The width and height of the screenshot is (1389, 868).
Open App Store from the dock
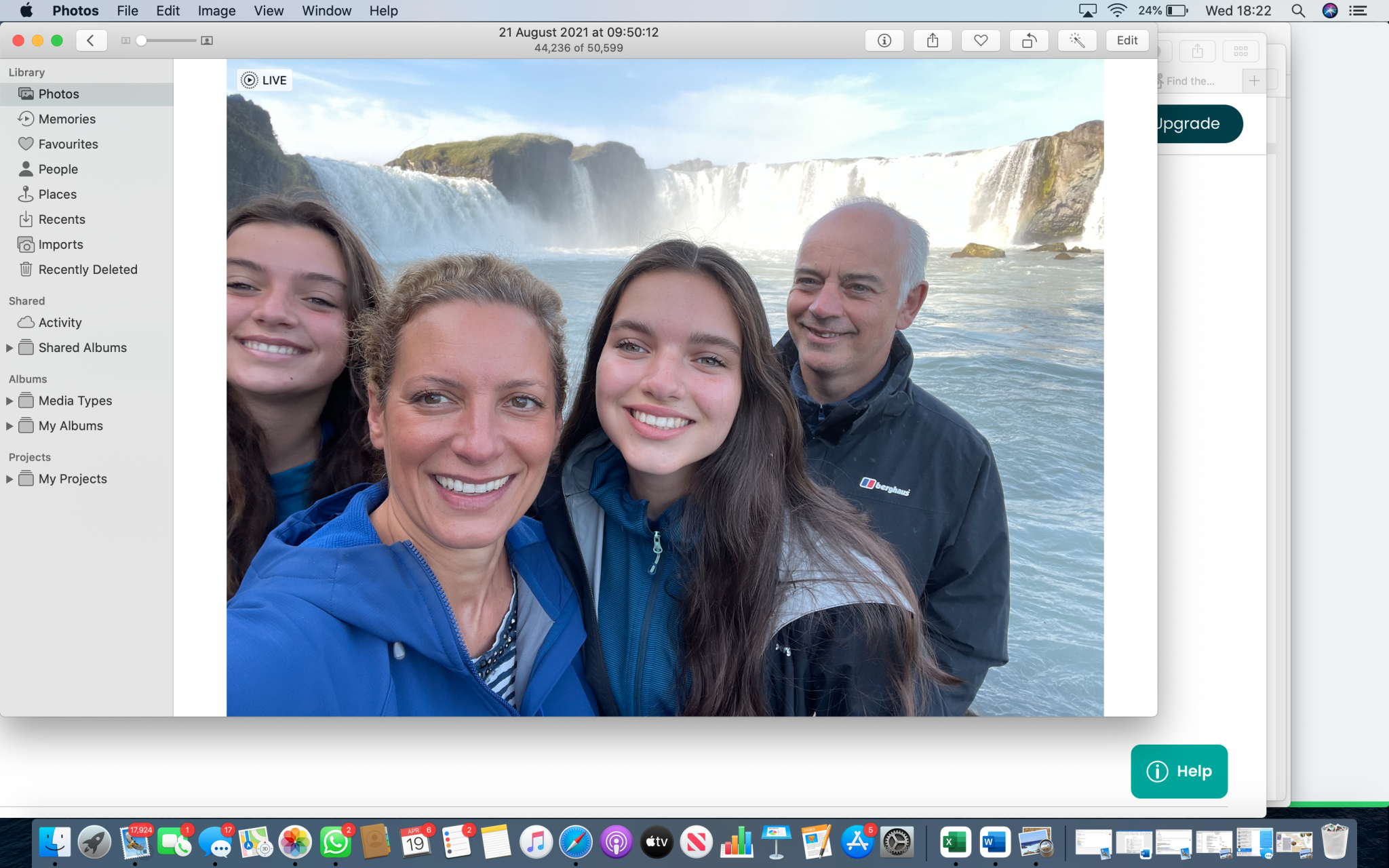(857, 842)
